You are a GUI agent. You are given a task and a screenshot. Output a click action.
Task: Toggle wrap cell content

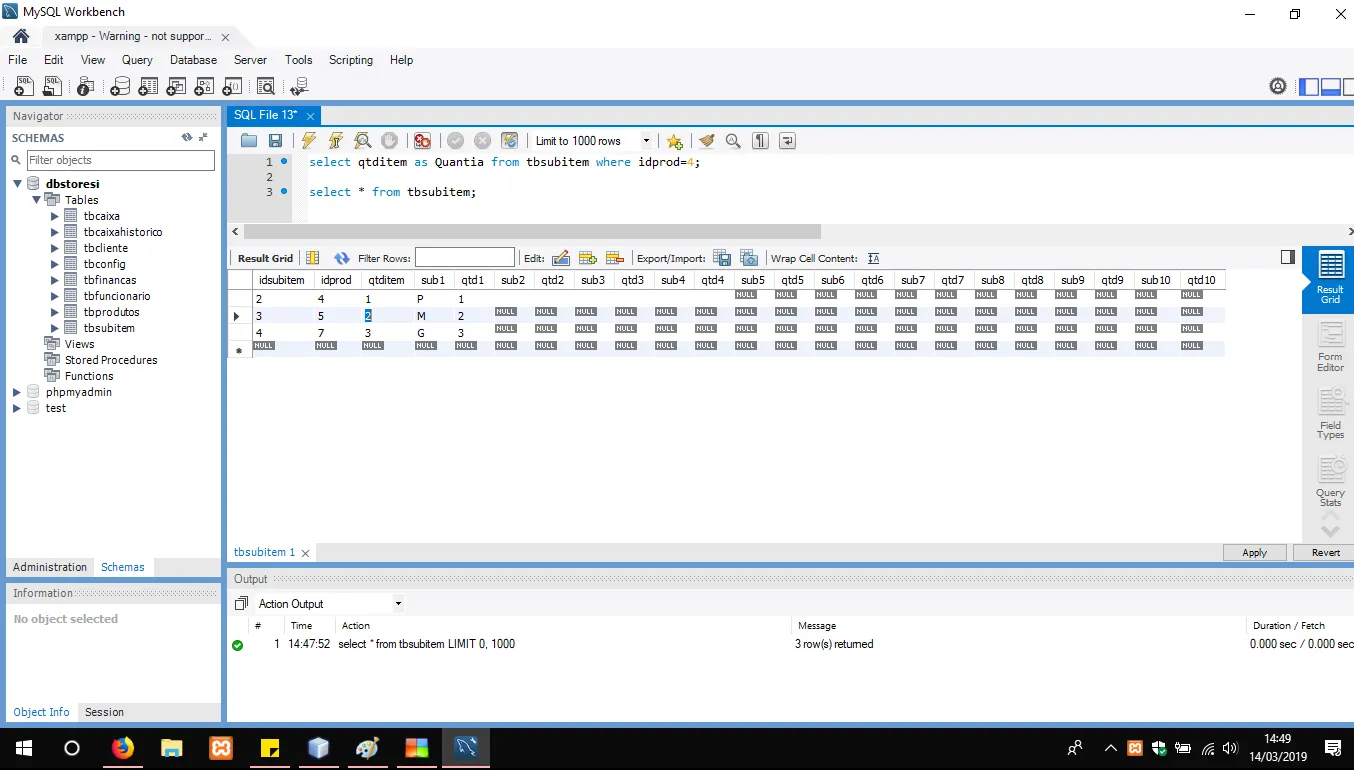pos(873,258)
